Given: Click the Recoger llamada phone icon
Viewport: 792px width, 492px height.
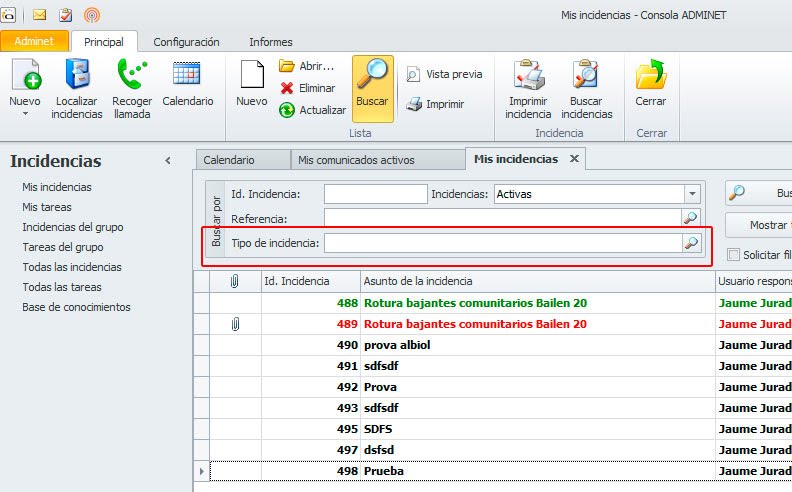Looking at the screenshot, I should pyautogui.click(x=131, y=76).
